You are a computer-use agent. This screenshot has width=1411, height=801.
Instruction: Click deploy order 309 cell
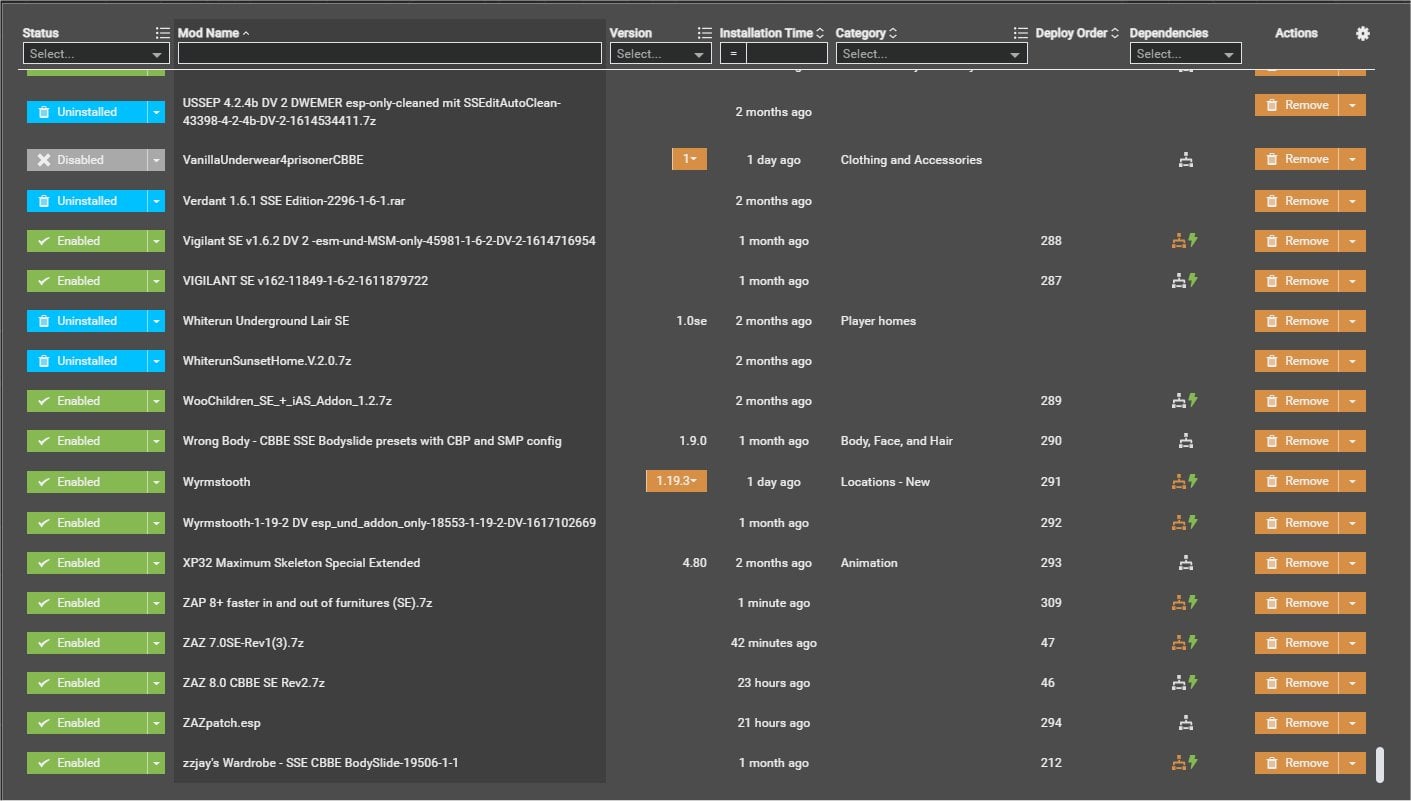point(1051,603)
